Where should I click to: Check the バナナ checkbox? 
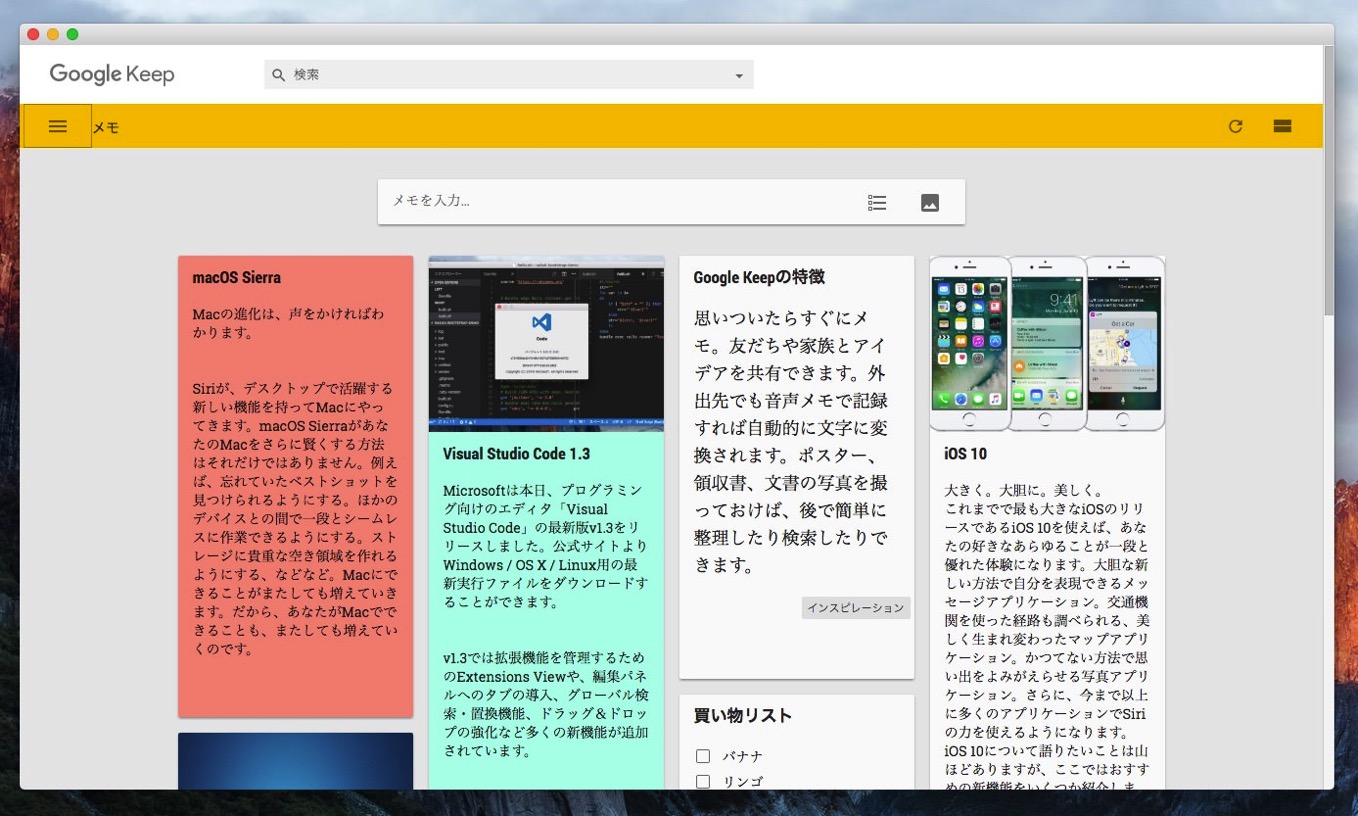703,756
